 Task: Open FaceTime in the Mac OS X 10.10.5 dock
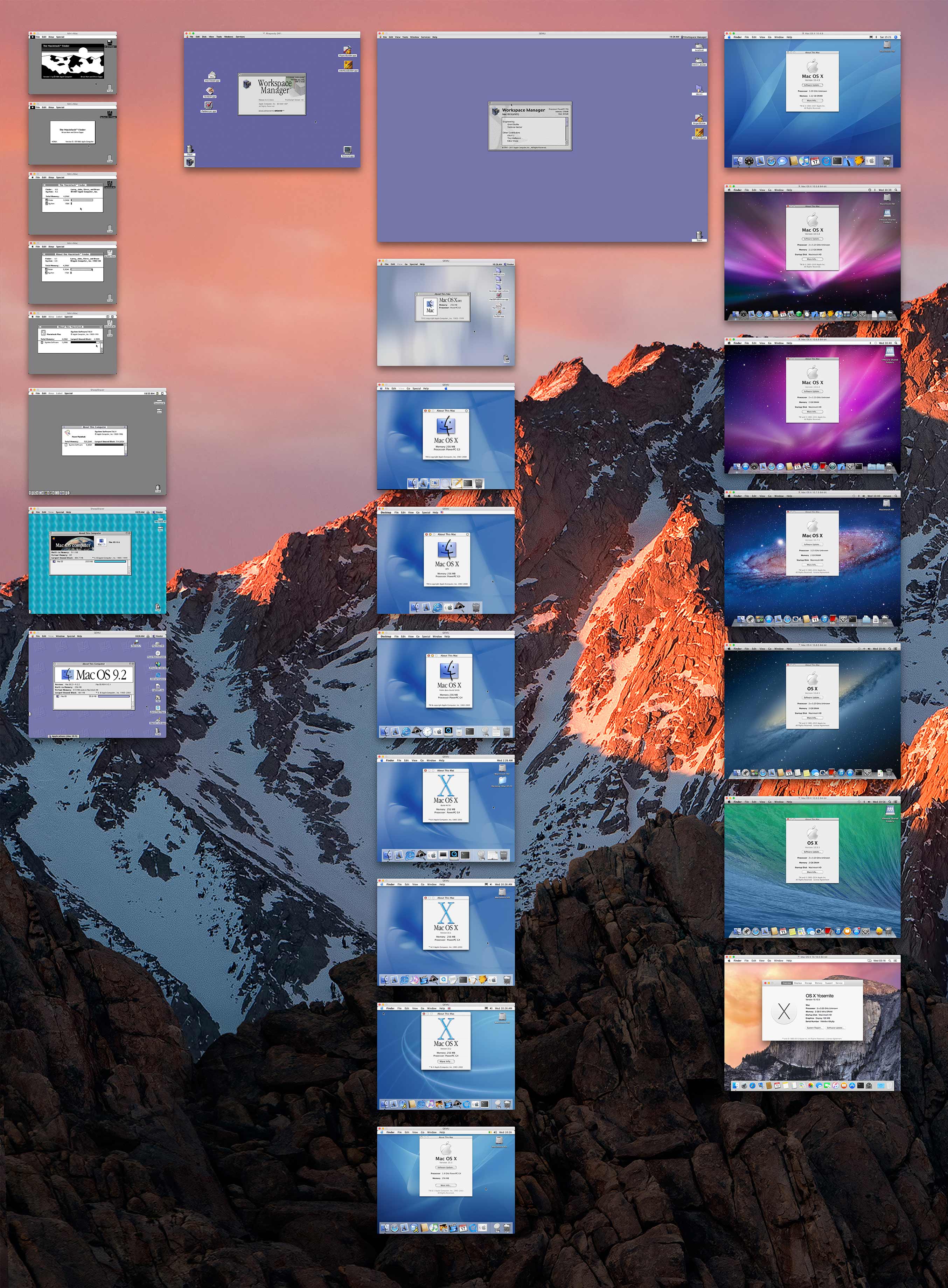(x=828, y=1086)
